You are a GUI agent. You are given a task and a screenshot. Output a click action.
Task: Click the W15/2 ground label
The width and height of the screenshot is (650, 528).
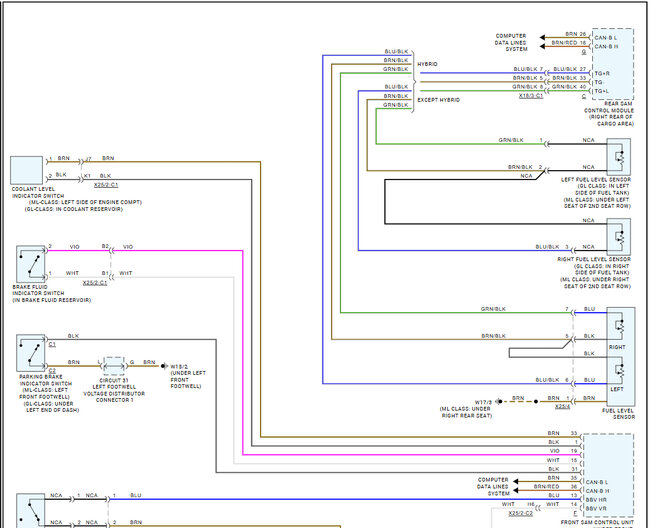coord(179,367)
